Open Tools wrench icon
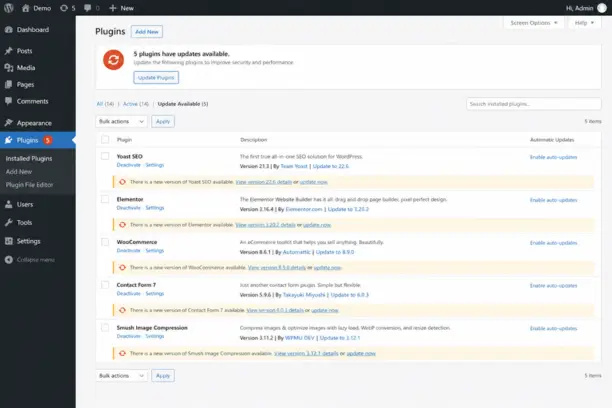 click(9, 223)
